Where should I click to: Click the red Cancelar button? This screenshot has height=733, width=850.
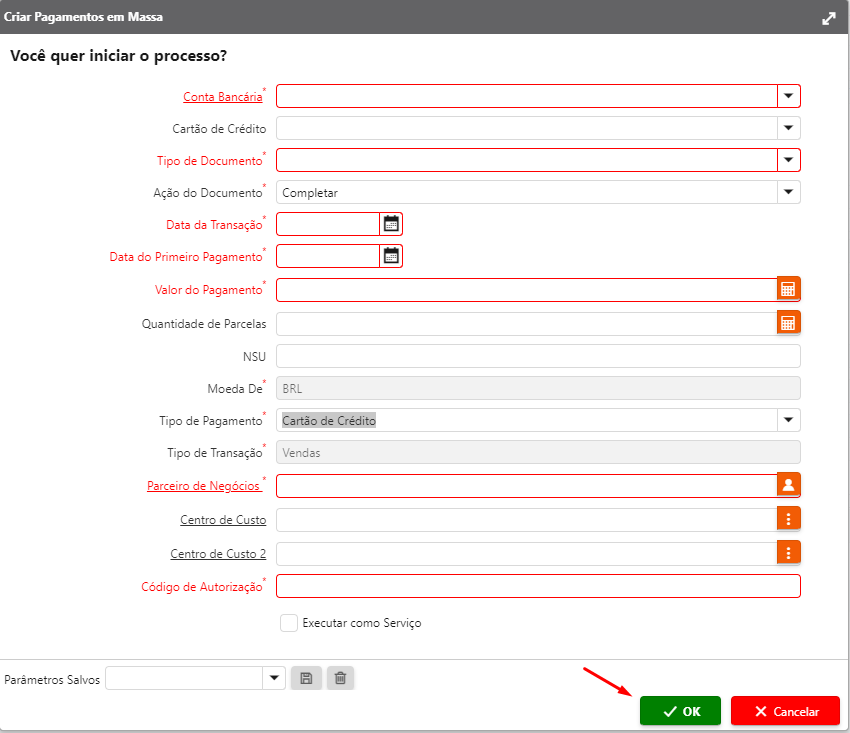coord(785,711)
